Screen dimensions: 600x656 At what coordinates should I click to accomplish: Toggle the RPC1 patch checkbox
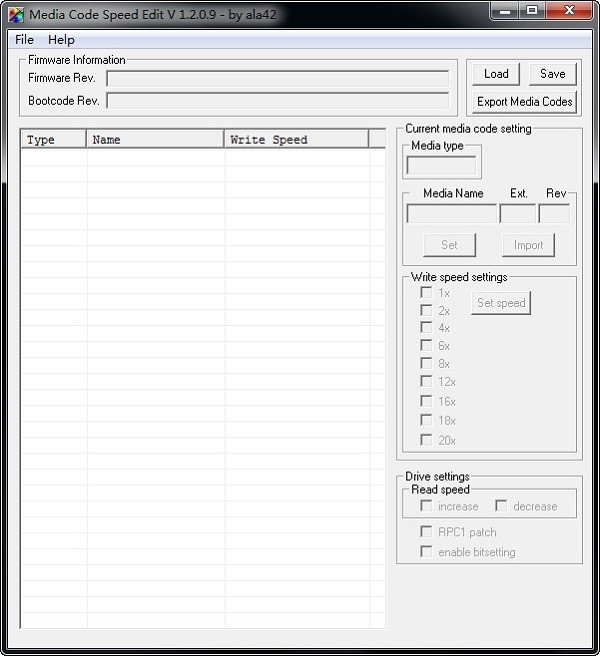(x=426, y=532)
